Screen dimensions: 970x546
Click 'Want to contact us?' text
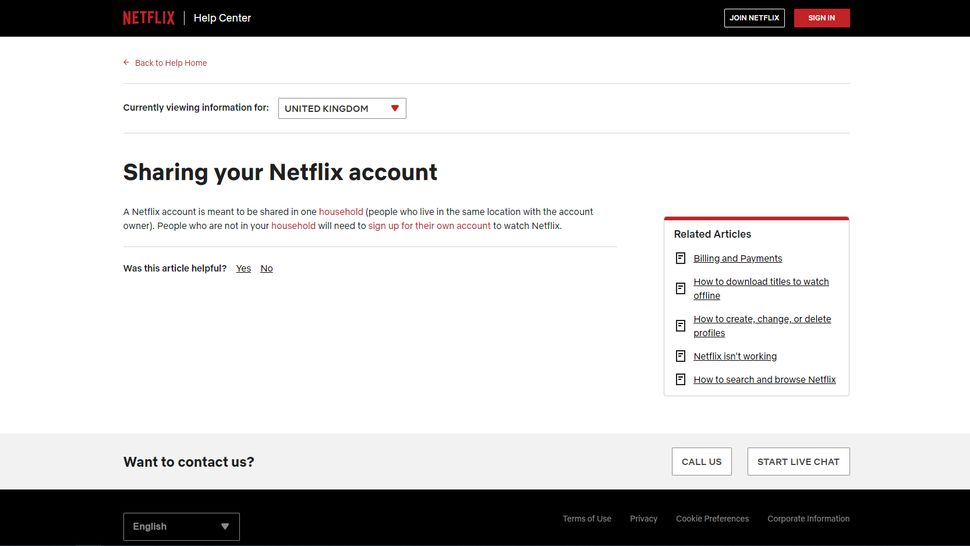(189, 462)
